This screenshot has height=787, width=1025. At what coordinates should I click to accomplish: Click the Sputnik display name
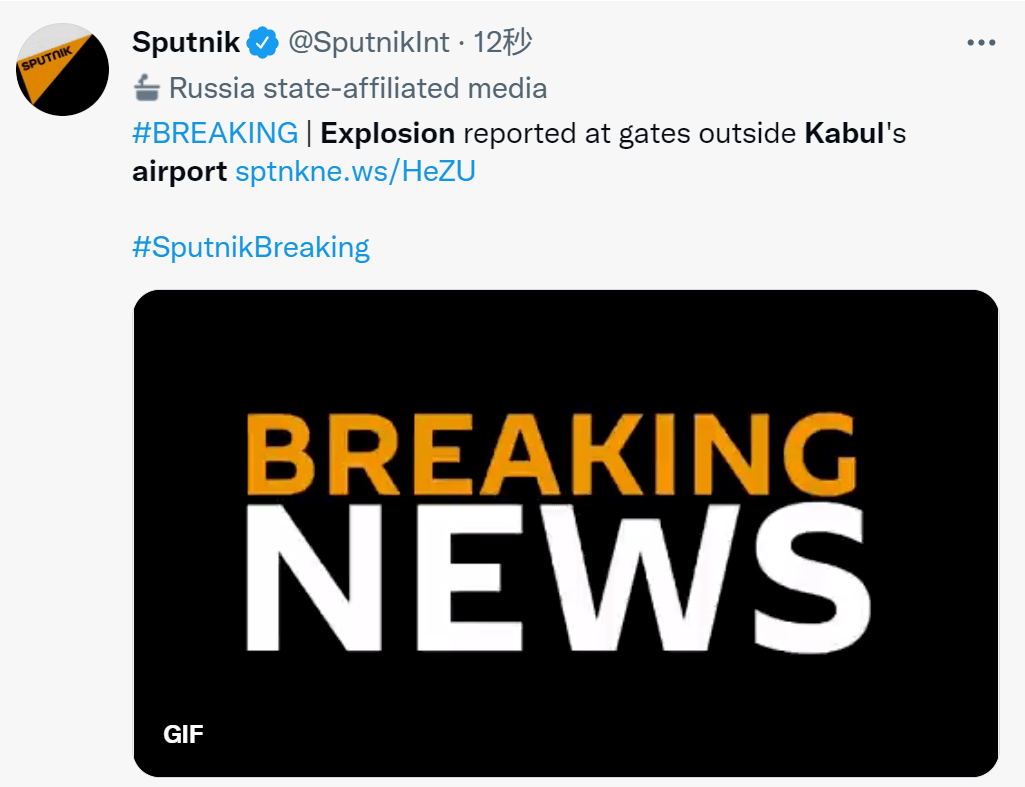click(x=186, y=42)
